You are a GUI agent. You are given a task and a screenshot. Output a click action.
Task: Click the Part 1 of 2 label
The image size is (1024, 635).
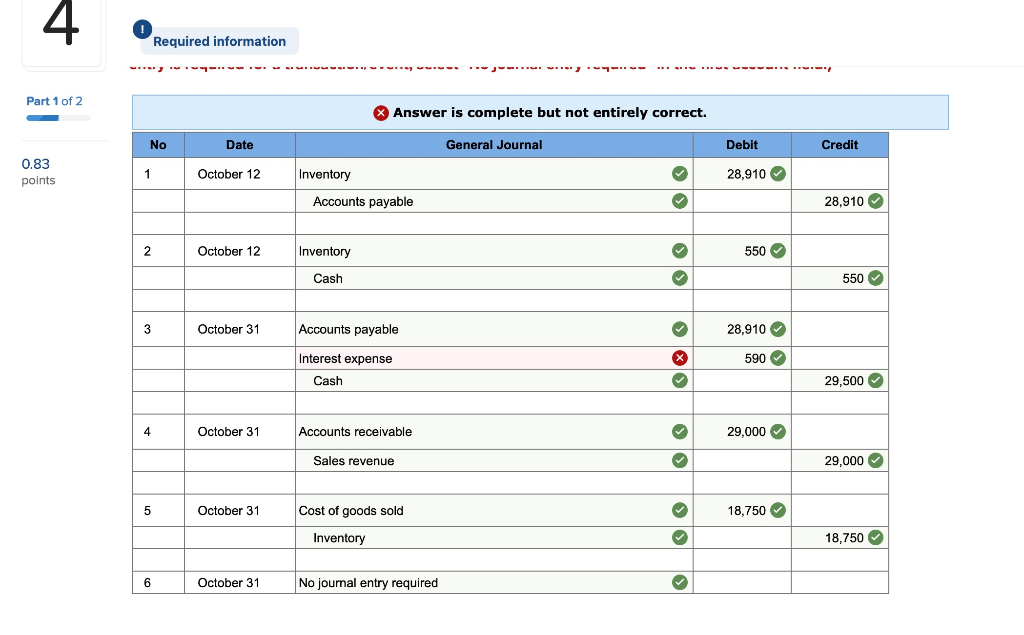(54, 101)
